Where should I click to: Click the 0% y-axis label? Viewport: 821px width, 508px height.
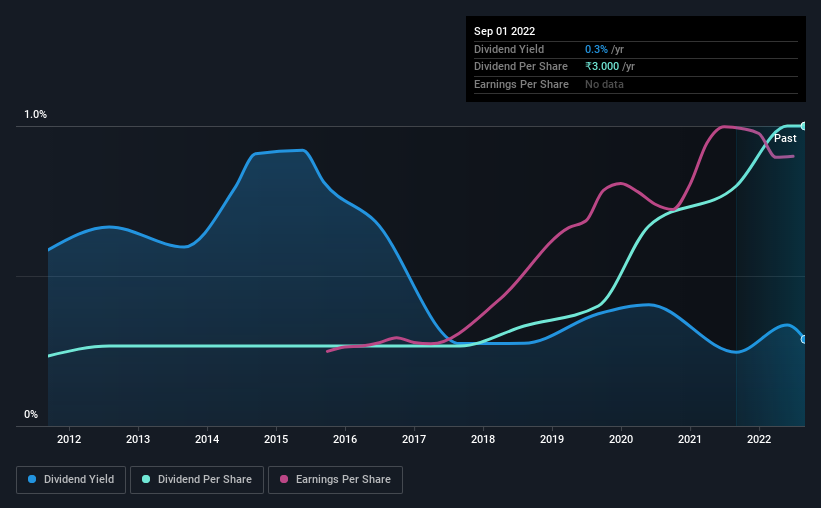click(x=31, y=414)
